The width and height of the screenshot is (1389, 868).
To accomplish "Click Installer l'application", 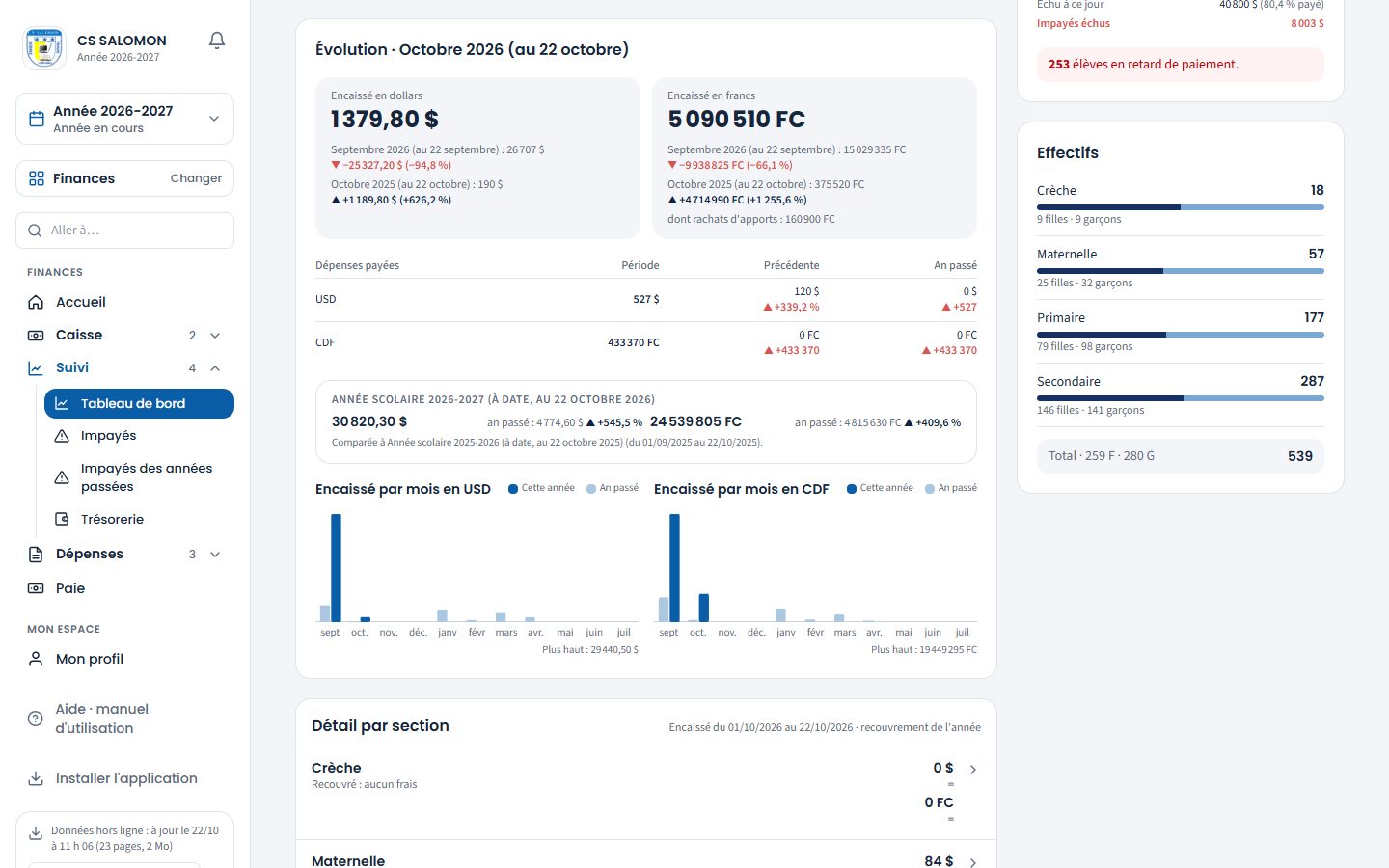I will [124, 778].
